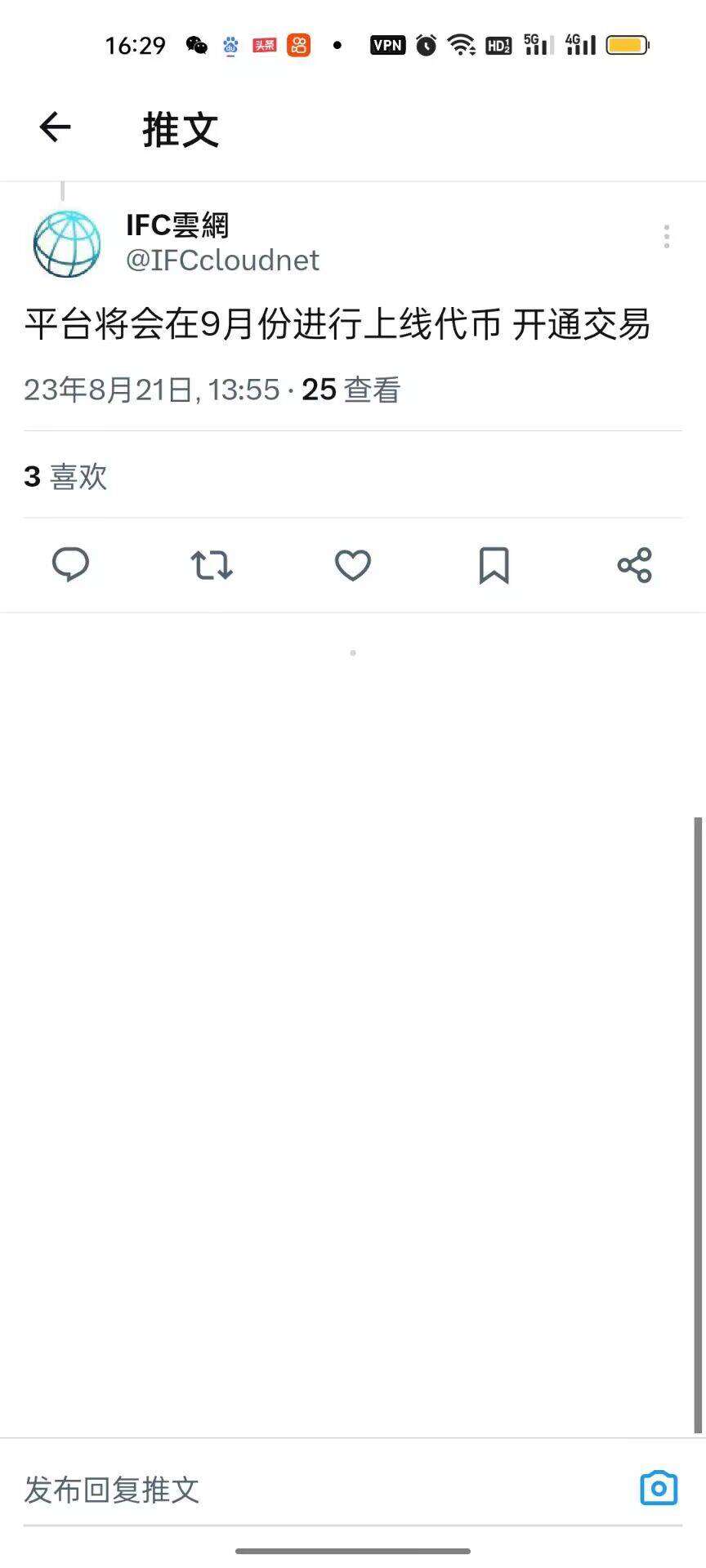The height and width of the screenshot is (1568, 706).
Task: Open the three-dot more options menu
Action: click(667, 236)
